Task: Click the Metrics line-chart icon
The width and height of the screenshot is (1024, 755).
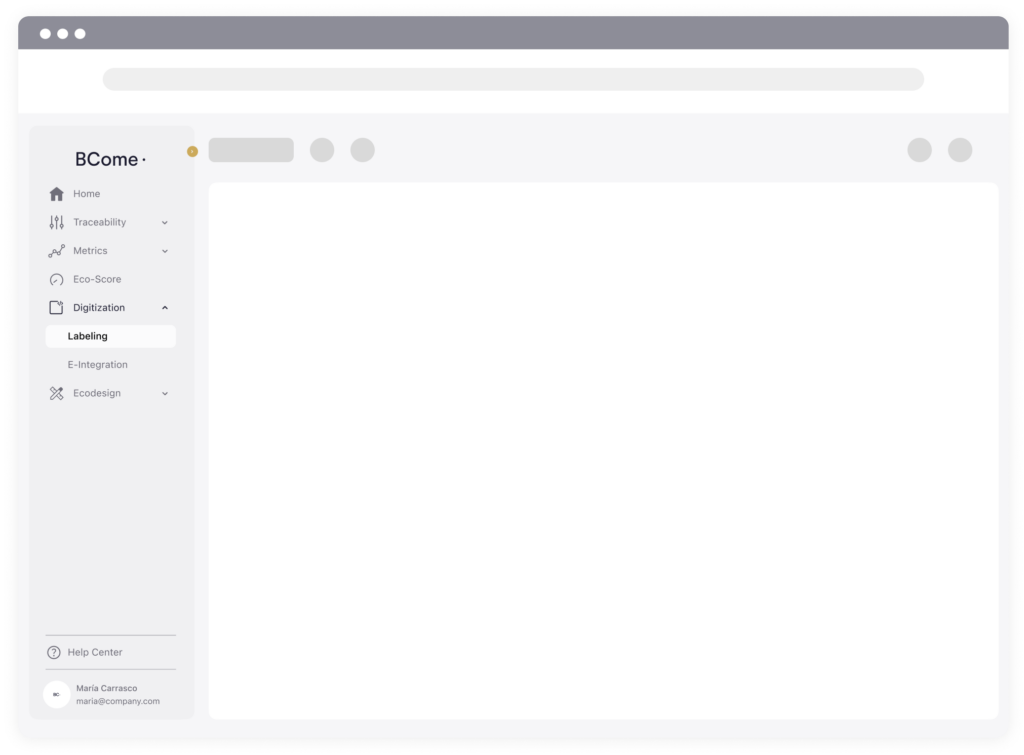Action: tap(57, 251)
